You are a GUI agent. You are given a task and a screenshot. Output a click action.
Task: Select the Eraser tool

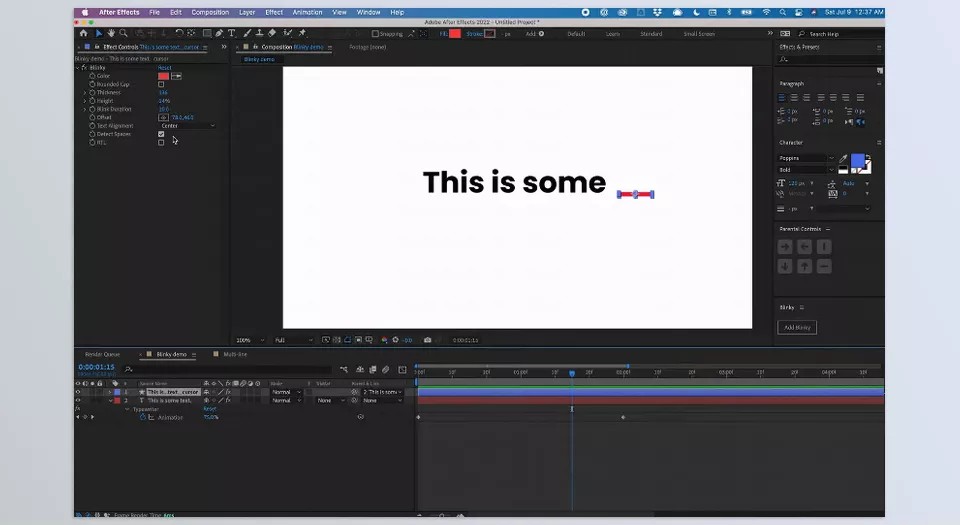pyautogui.click(x=272, y=33)
